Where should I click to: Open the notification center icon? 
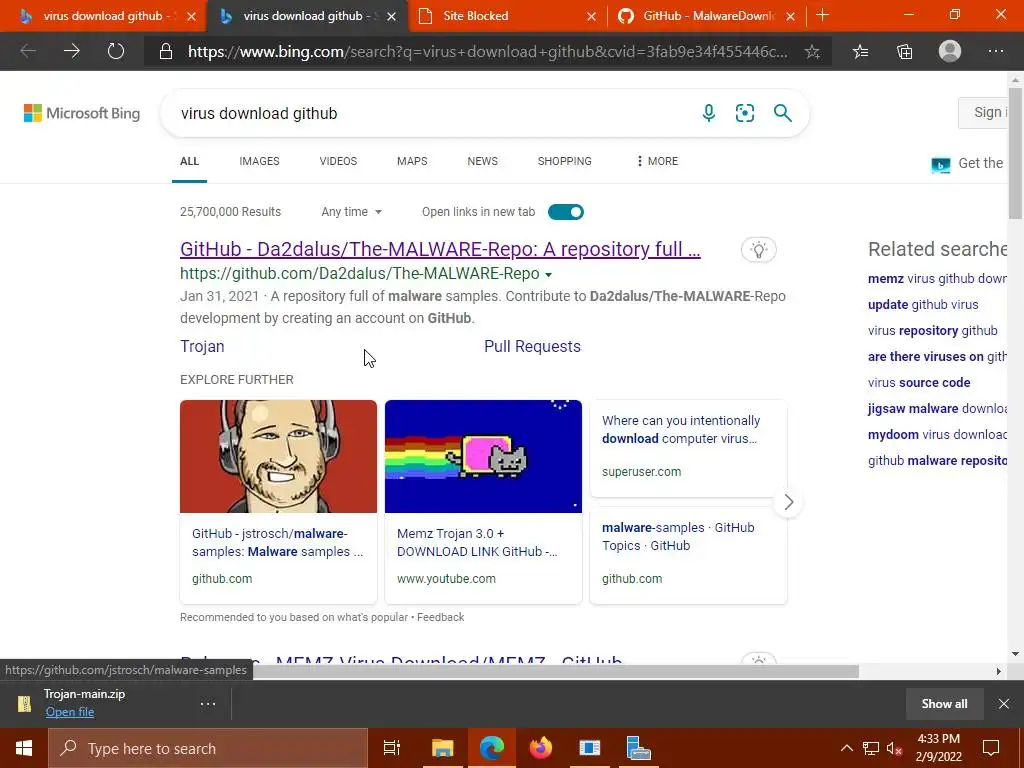tap(991, 748)
